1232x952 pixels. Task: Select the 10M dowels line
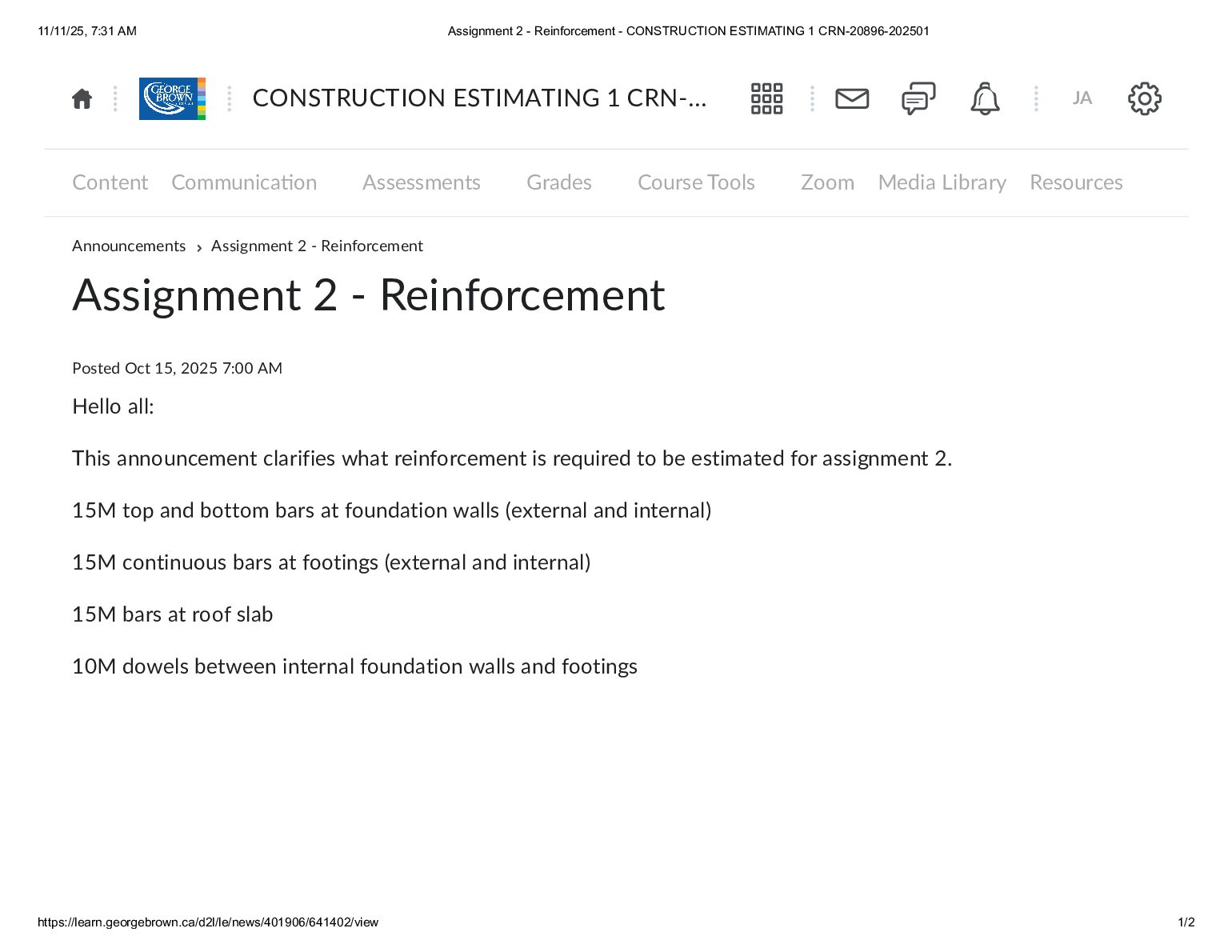click(354, 666)
